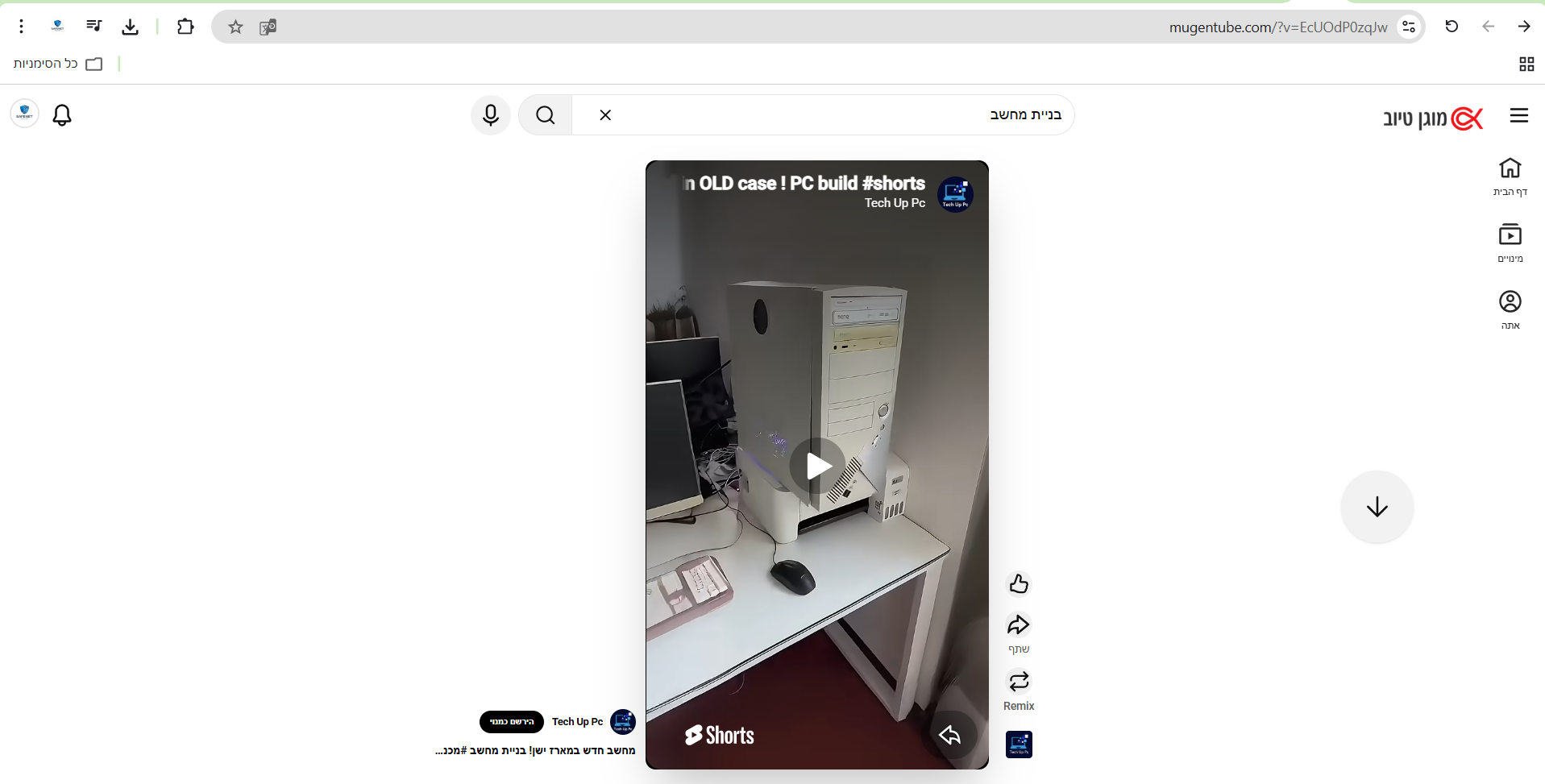This screenshot has width=1545, height=784.
Task: Open the You section in sidebar
Action: click(1510, 309)
